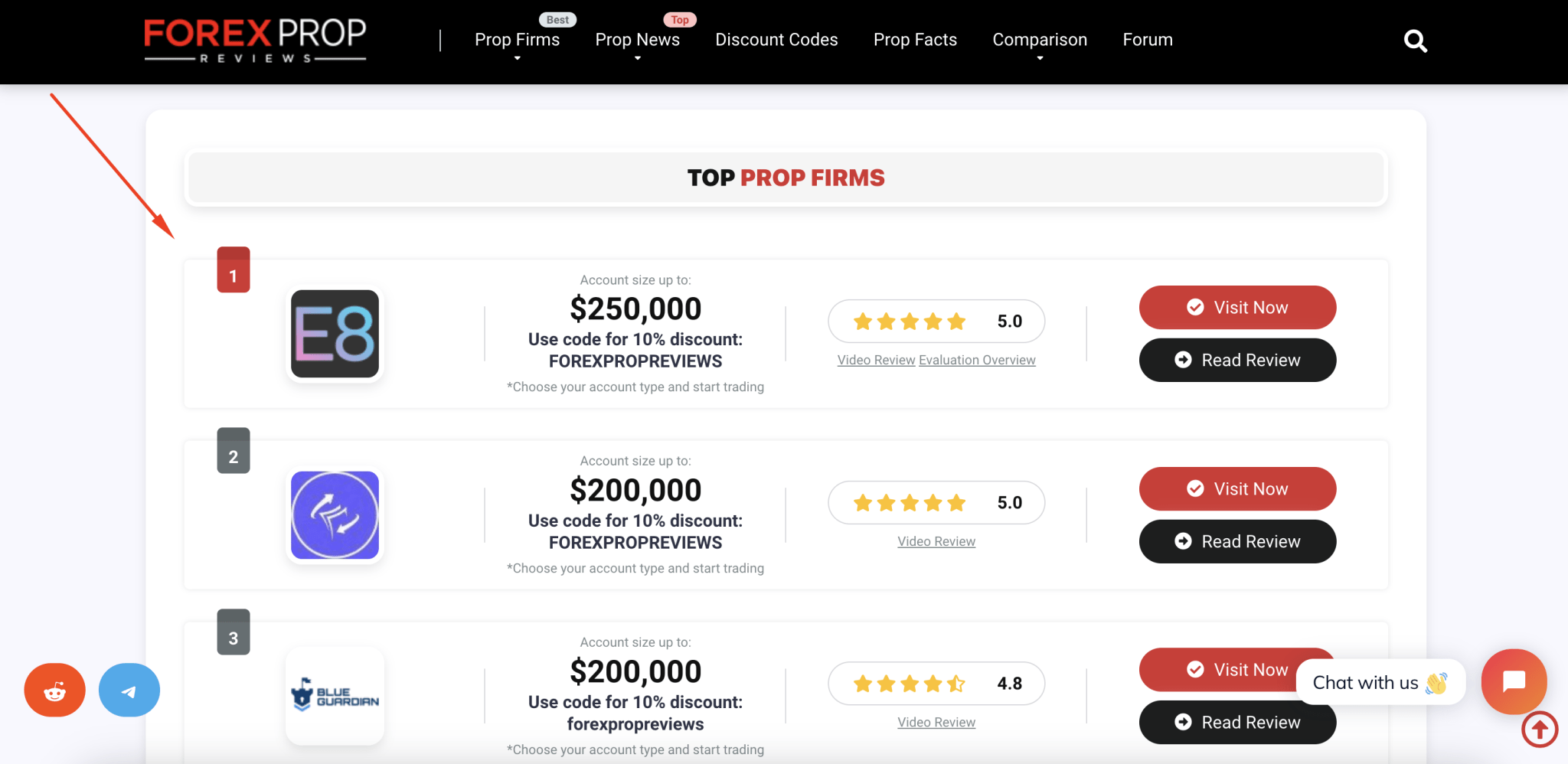Image resolution: width=1568 pixels, height=764 pixels.
Task: Expand the Prop News dropdown
Action: coord(637,40)
